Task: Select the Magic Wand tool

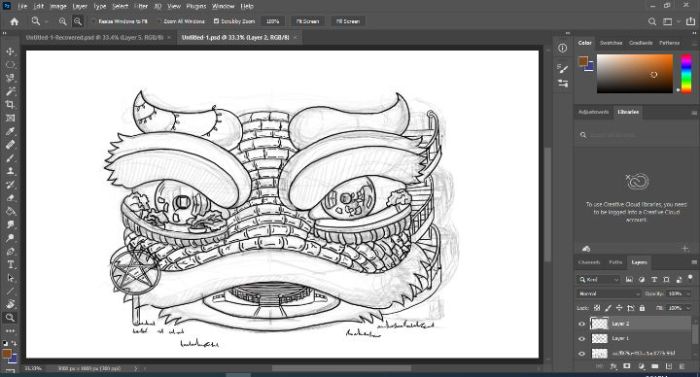Action: click(10, 91)
